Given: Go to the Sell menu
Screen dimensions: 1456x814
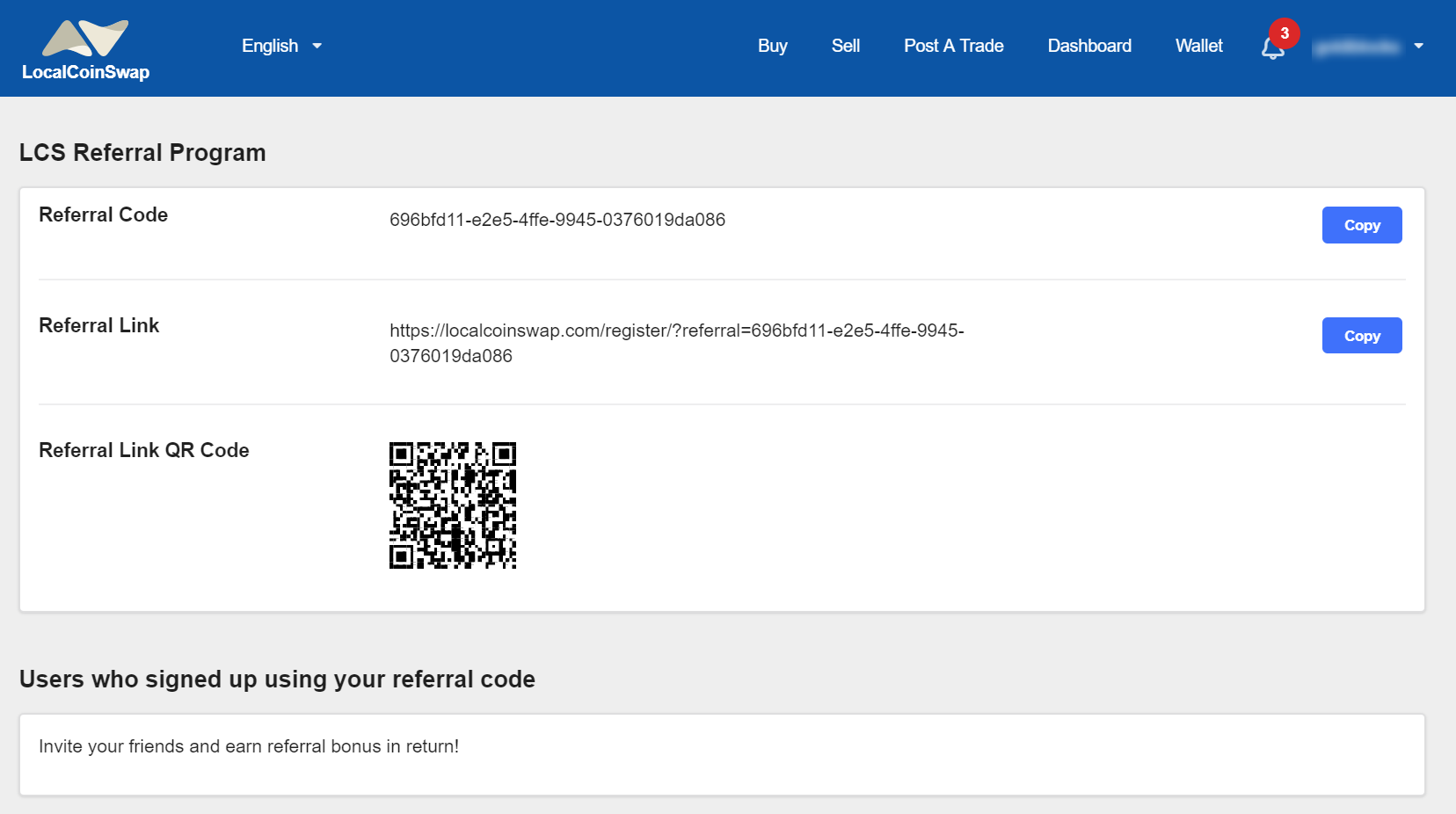Looking at the screenshot, I should coord(845,46).
